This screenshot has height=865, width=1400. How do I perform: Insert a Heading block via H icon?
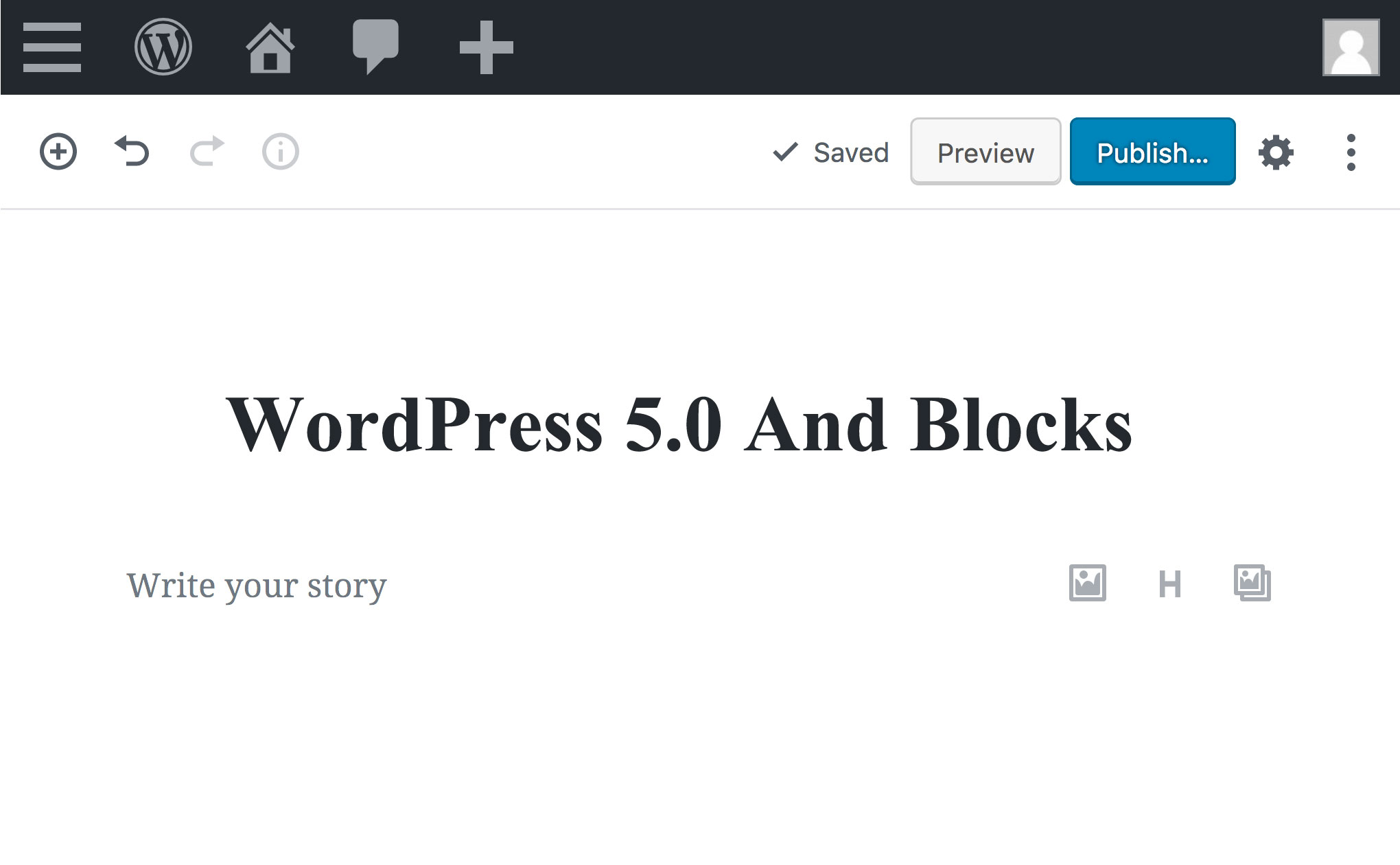[1170, 584]
